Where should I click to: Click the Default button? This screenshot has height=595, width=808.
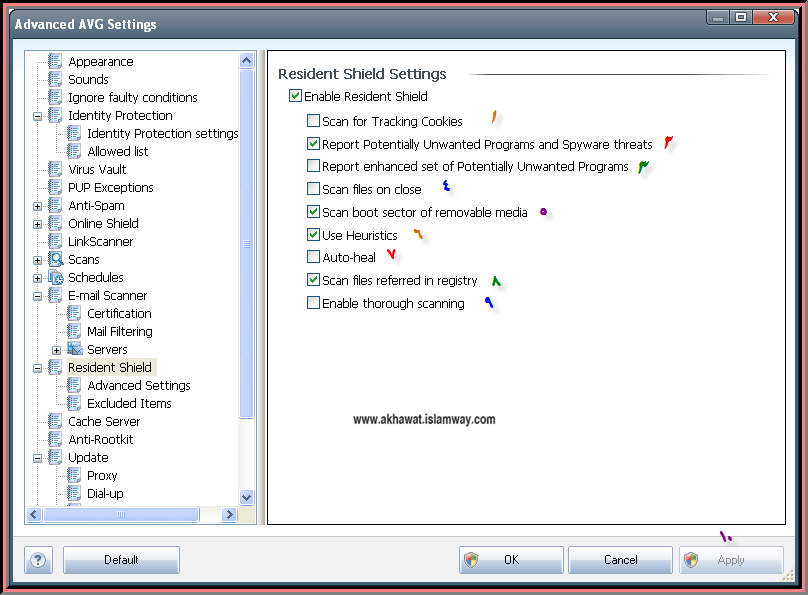click(x=121, y=560)
